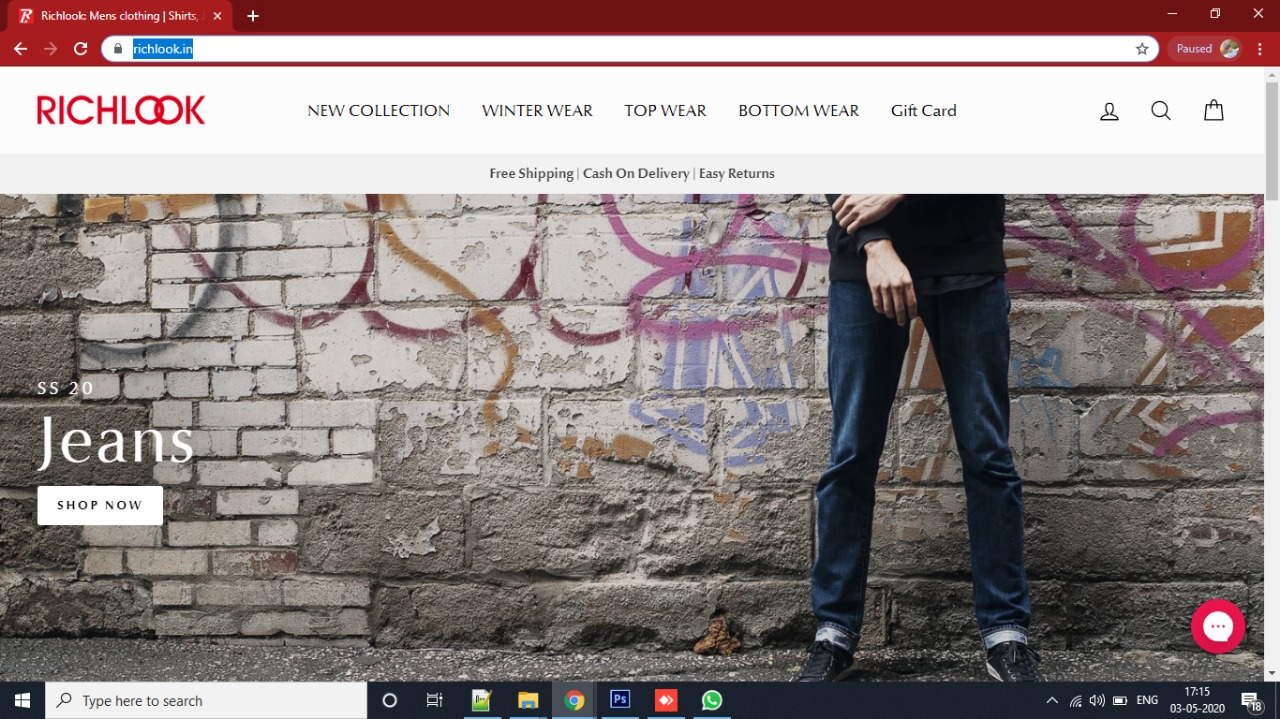1280x719 pixels.
Task: Open the account login icon
Action: pos(1109,111)
